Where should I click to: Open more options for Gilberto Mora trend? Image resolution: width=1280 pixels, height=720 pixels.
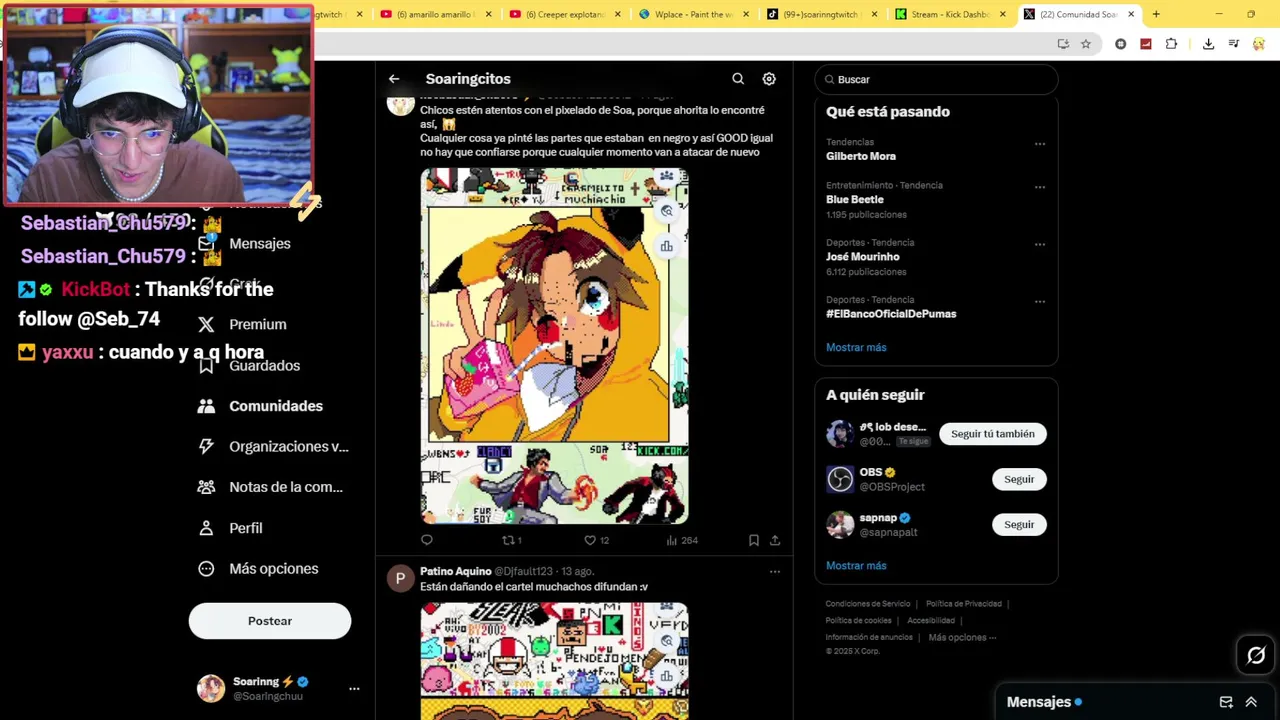pyautogui.click(x=1040, y=144)
